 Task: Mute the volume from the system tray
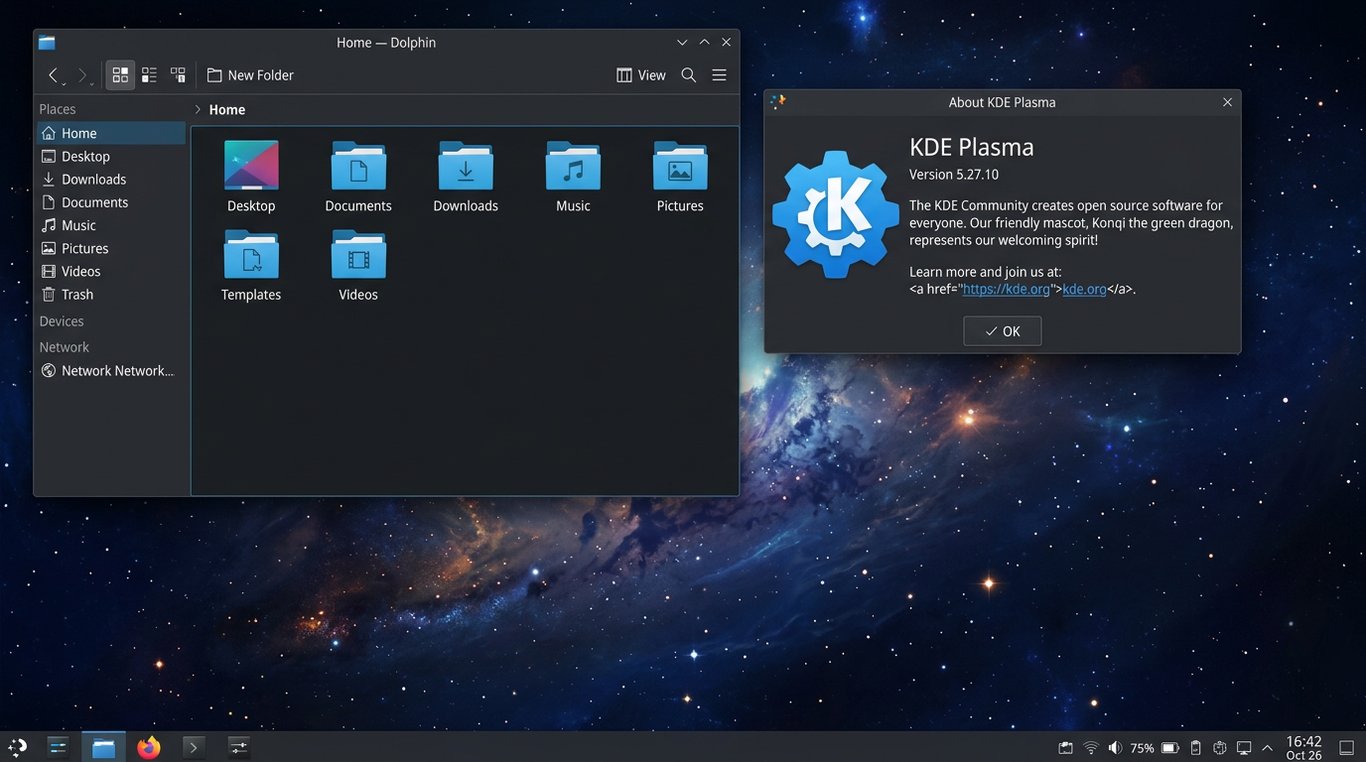click(x=1114, y=747)
